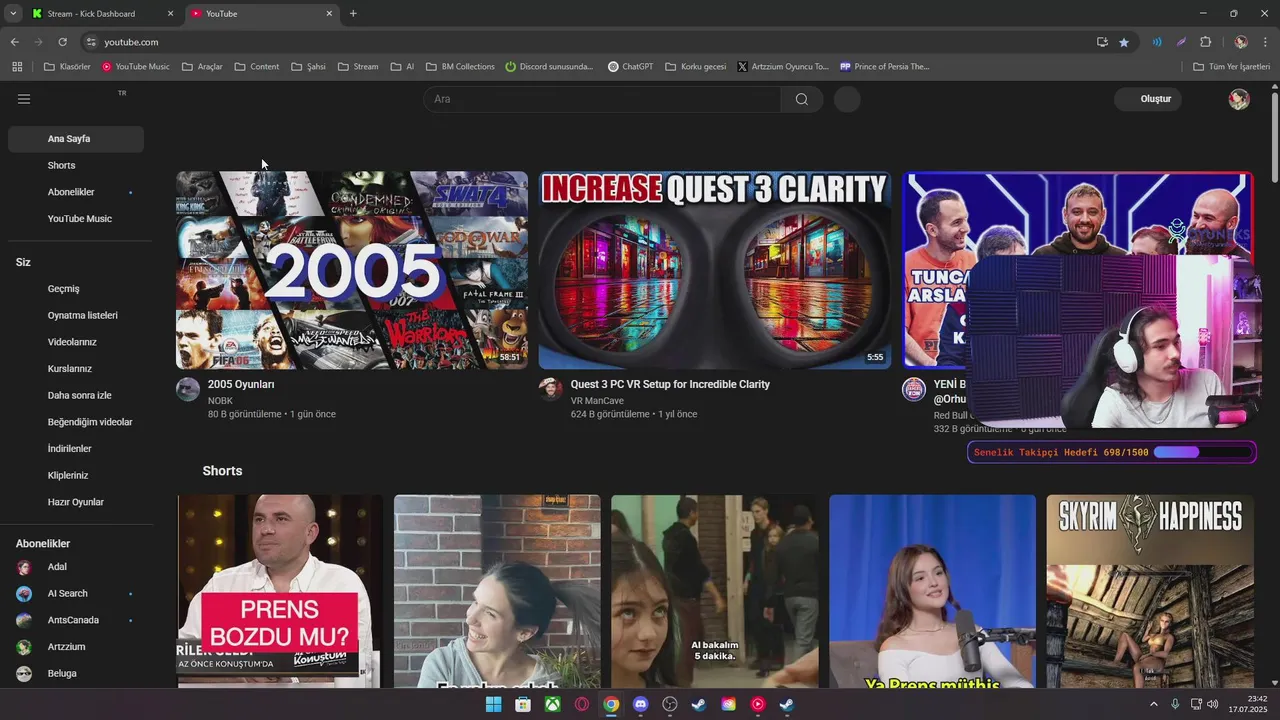Bookmark this page with the star icon

[1124, 42]
